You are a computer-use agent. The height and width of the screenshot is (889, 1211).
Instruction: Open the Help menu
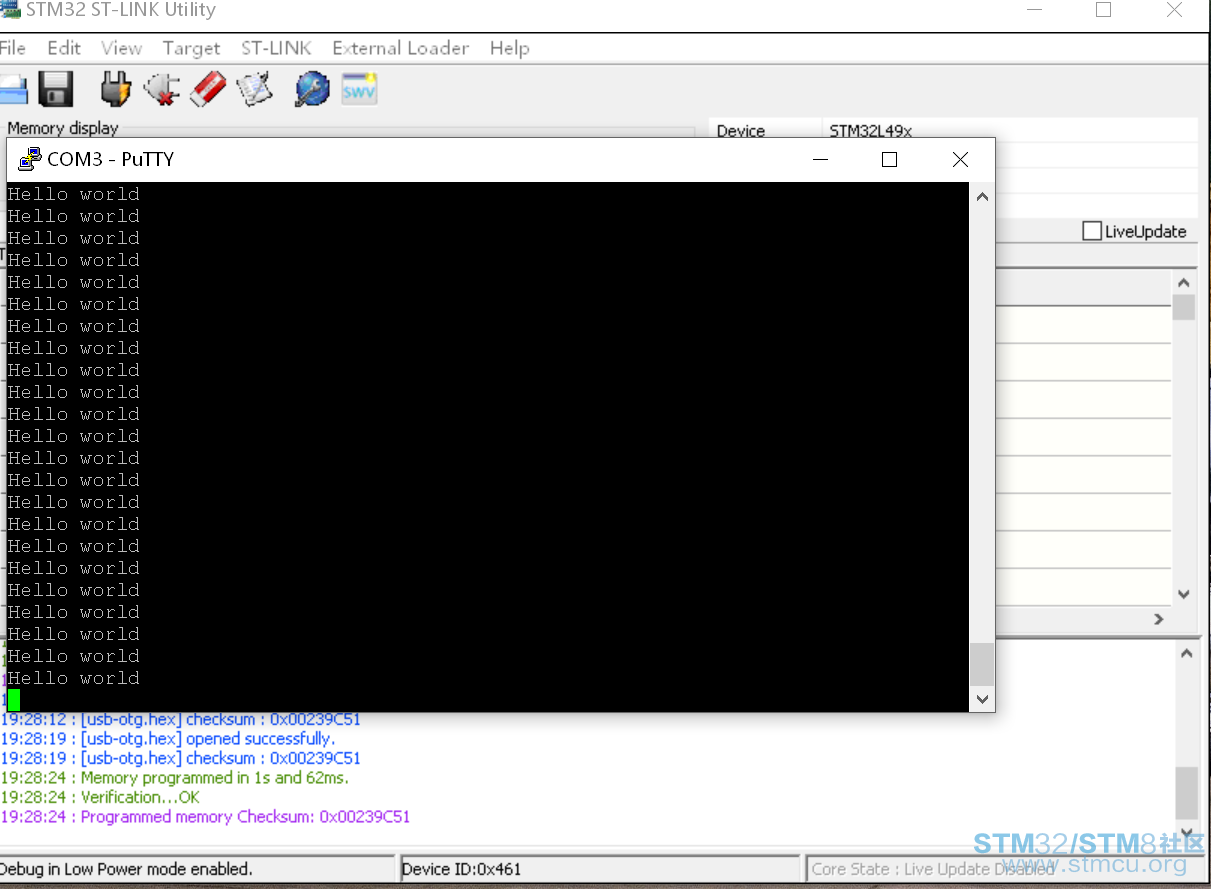click(509, 48)
